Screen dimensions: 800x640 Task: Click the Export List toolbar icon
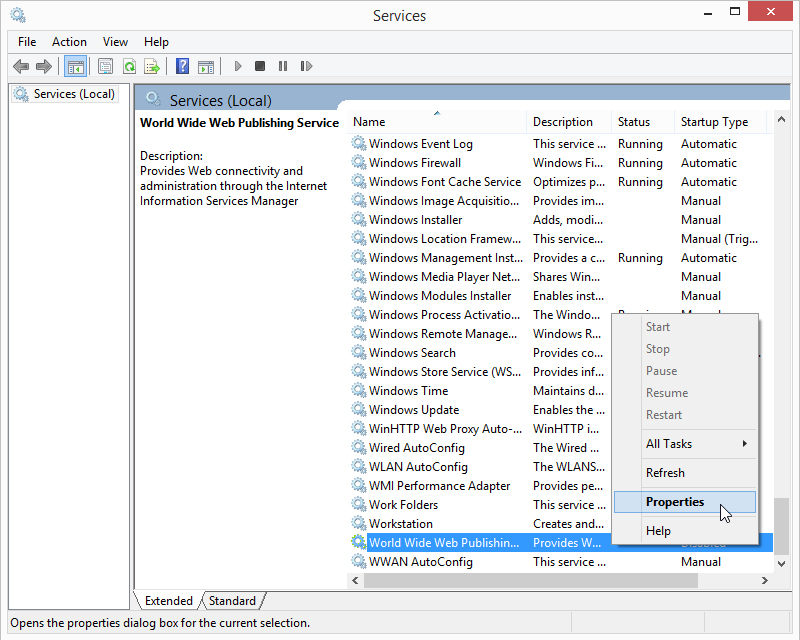pyautogui.click(x=152, y=66)
